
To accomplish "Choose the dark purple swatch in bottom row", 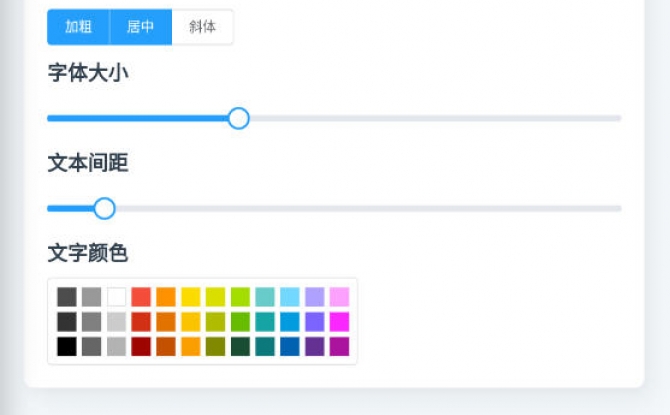I will coord(314,347).
